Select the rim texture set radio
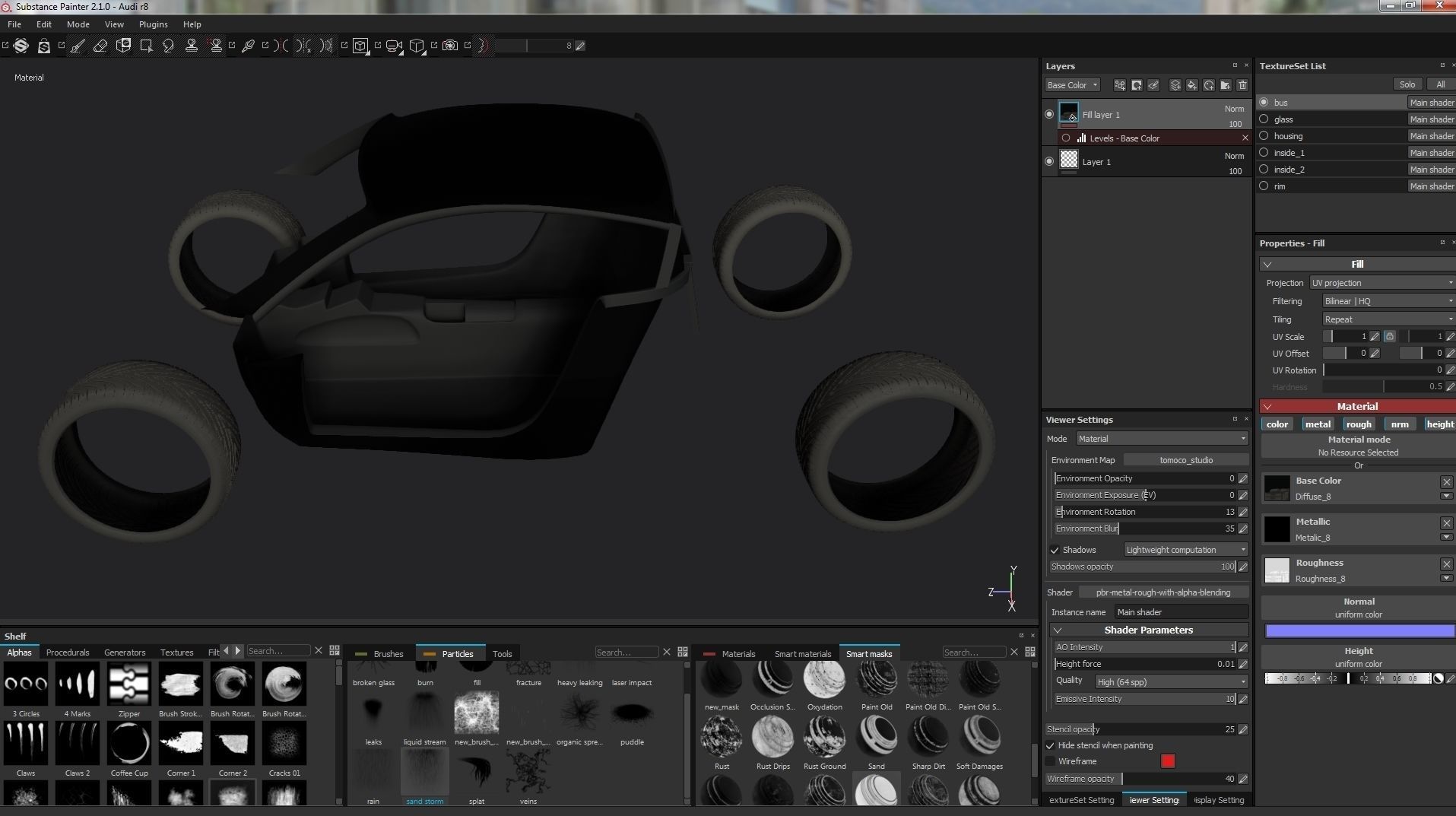Image resolution: width=1456 pixels, height=816 pixels. tap(1264, 186)
